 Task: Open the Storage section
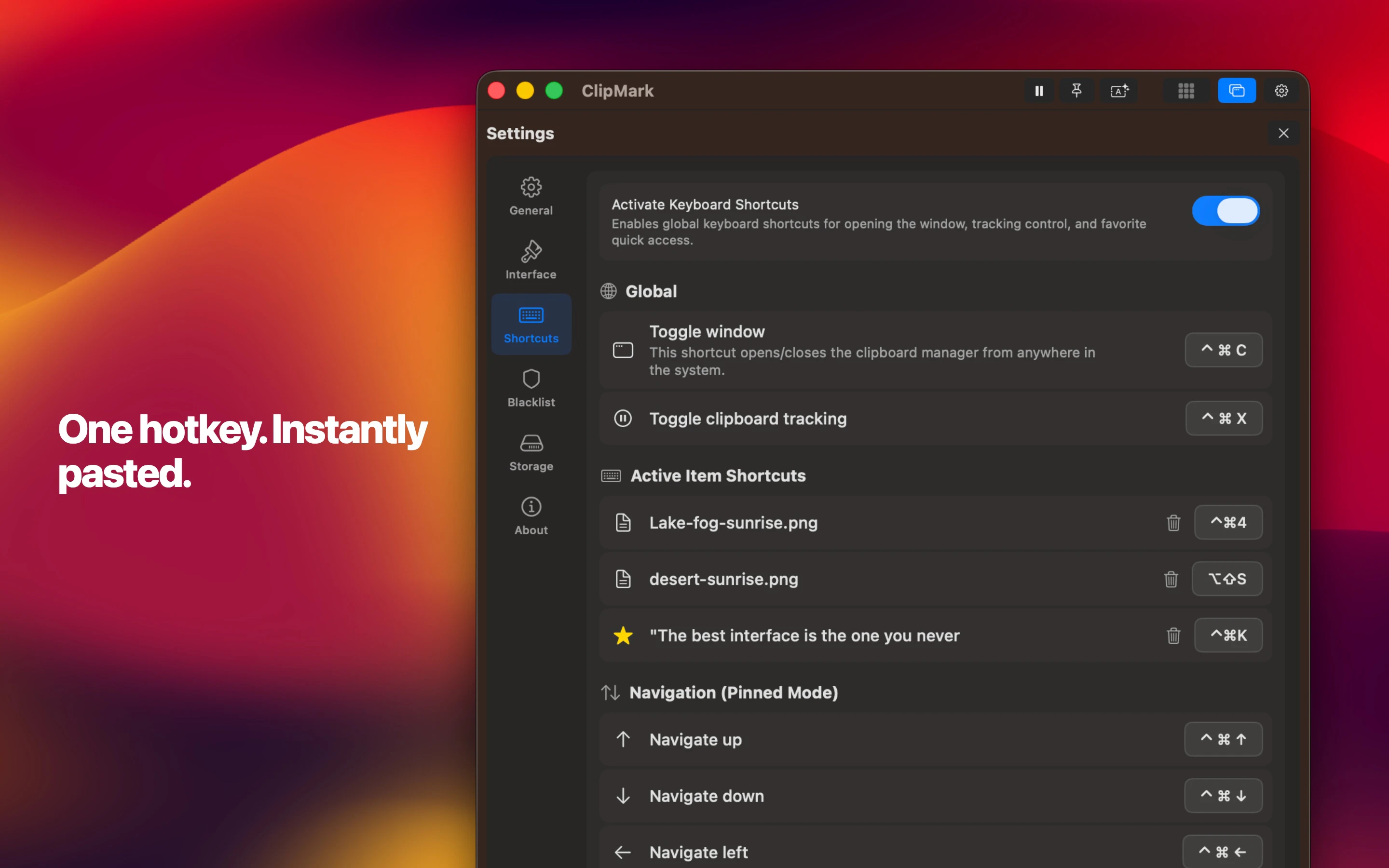coord(531,452)
